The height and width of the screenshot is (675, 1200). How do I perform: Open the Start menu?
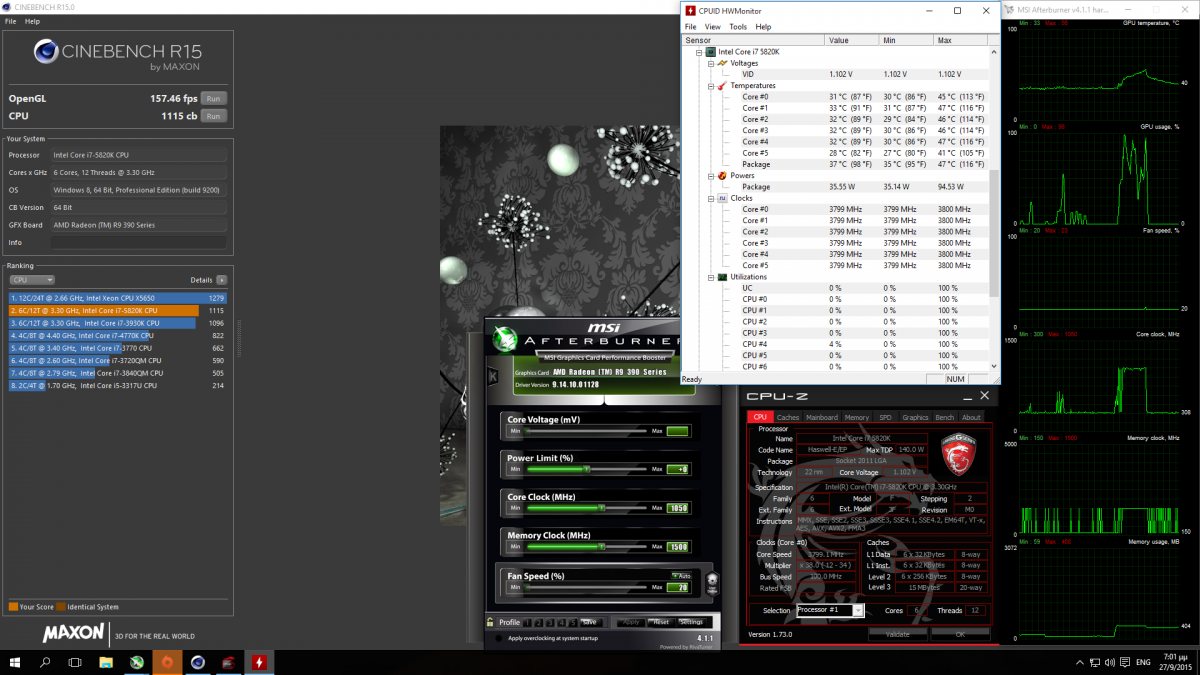(16, 662)
